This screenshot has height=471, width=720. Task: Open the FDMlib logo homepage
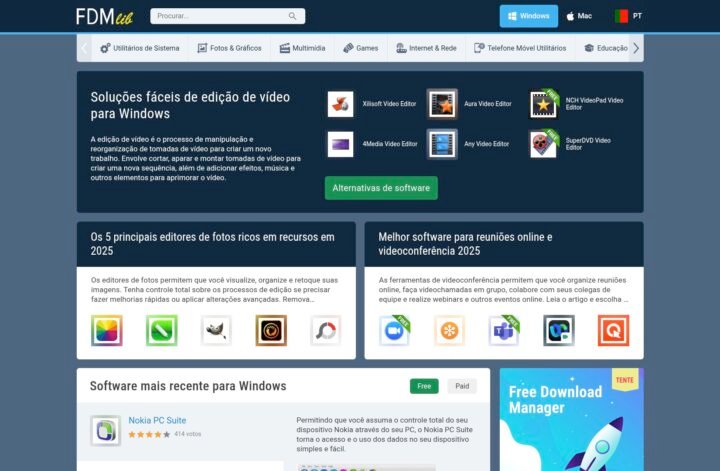coord(105,17)
